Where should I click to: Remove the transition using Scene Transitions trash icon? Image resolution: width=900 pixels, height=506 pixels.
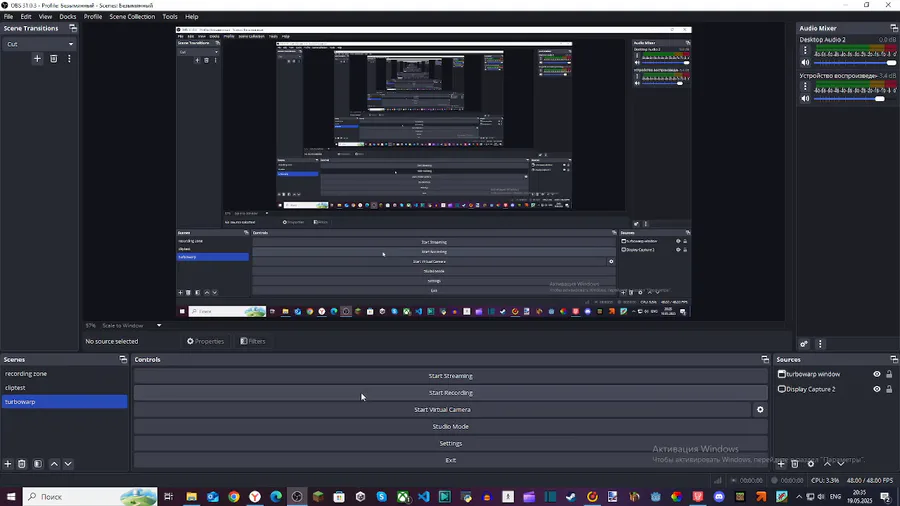tap(53, 59)
